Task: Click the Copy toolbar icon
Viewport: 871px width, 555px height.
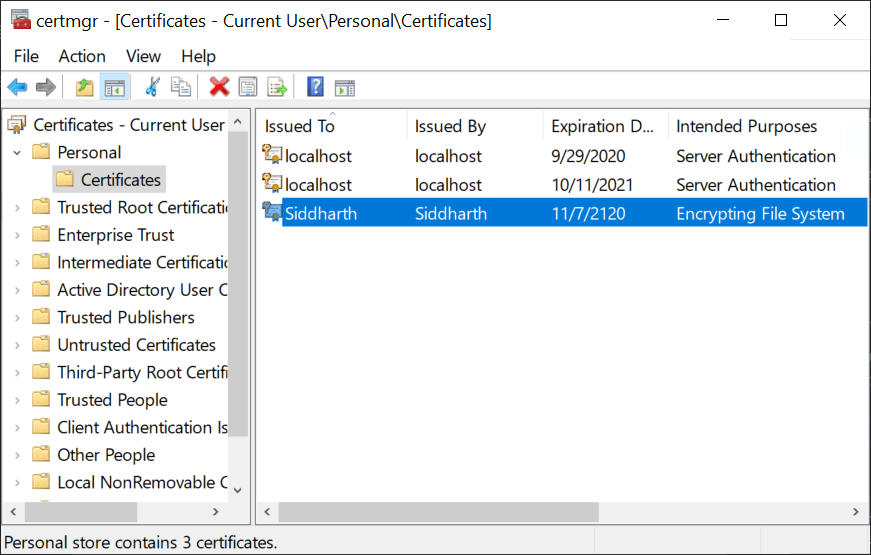Action: (181, 87)
